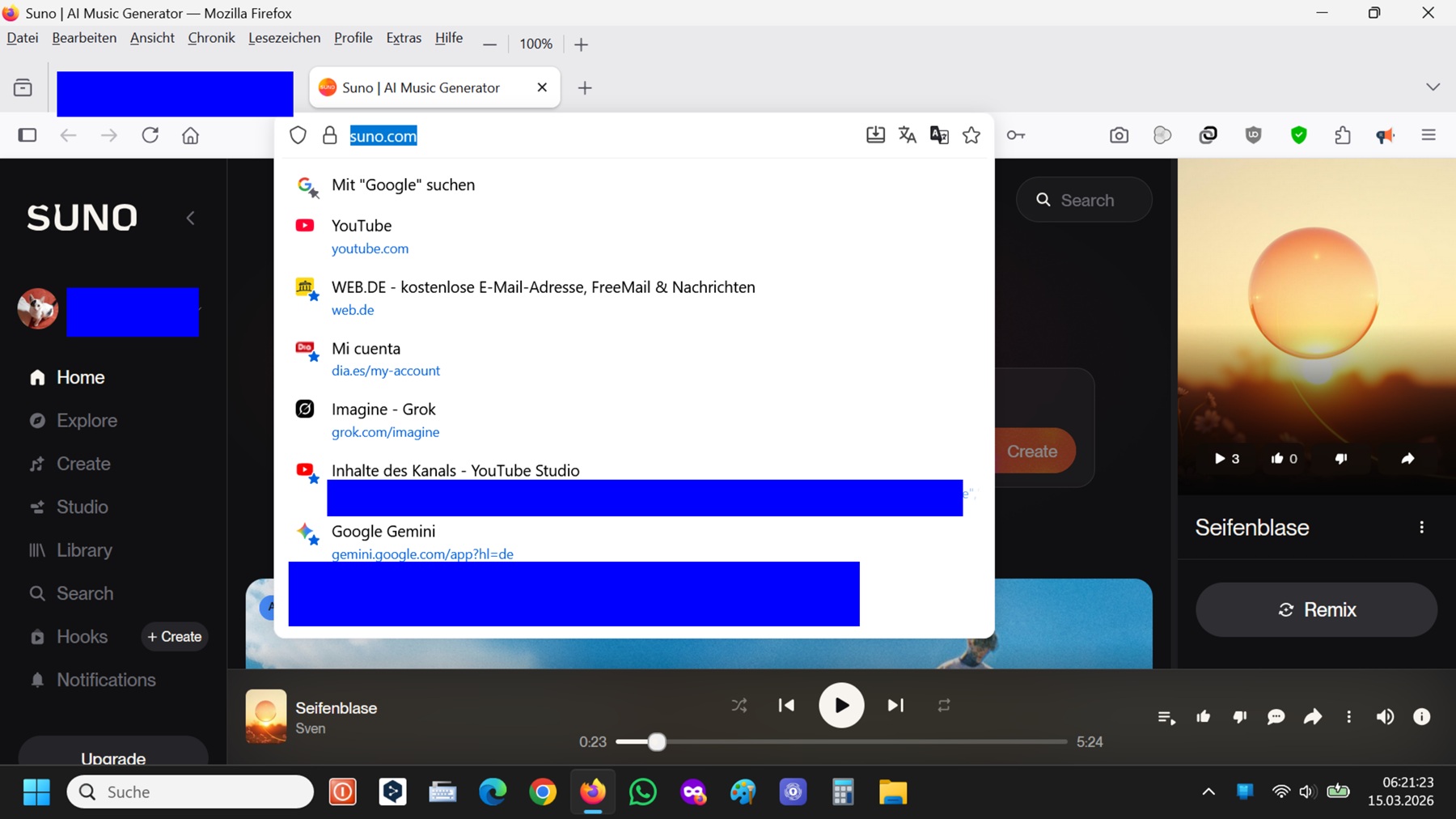The image size is (1456, 819).
Task: Toggle shuffle playback
Action: click(739, 706)
